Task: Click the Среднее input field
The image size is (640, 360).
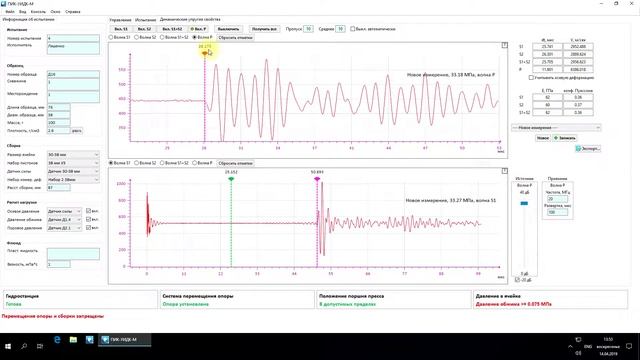Action: (x=340, y=29)
